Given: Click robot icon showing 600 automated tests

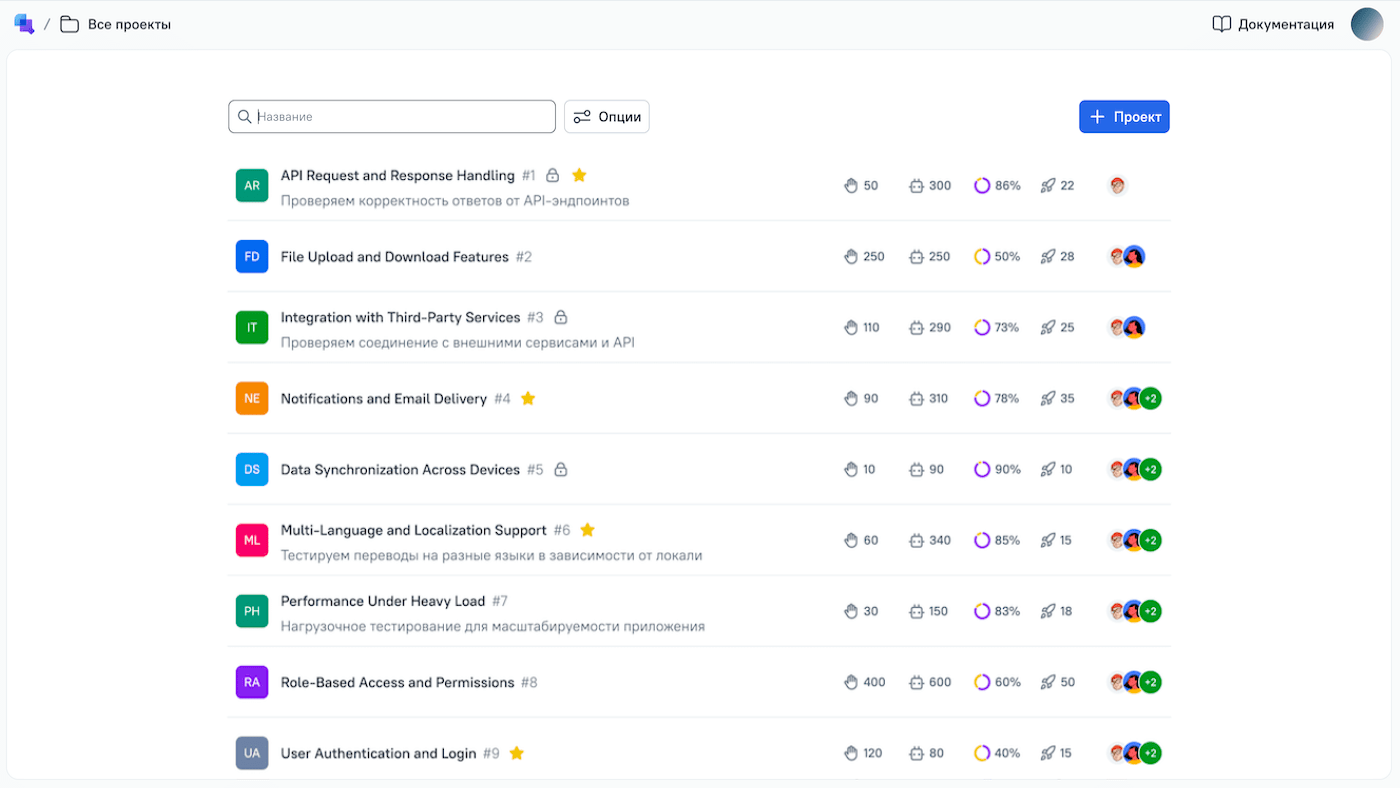Looking at the screenshot, I should (916, 683).
